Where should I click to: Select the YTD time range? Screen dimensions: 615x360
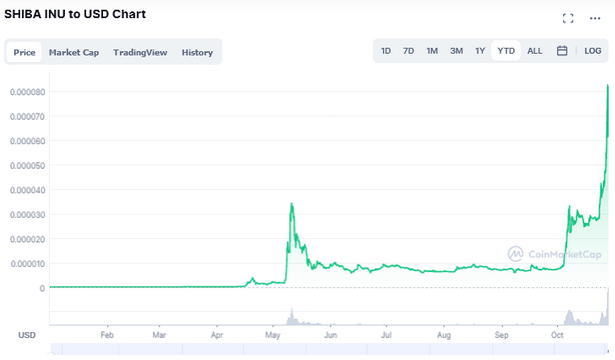[506, 51]
